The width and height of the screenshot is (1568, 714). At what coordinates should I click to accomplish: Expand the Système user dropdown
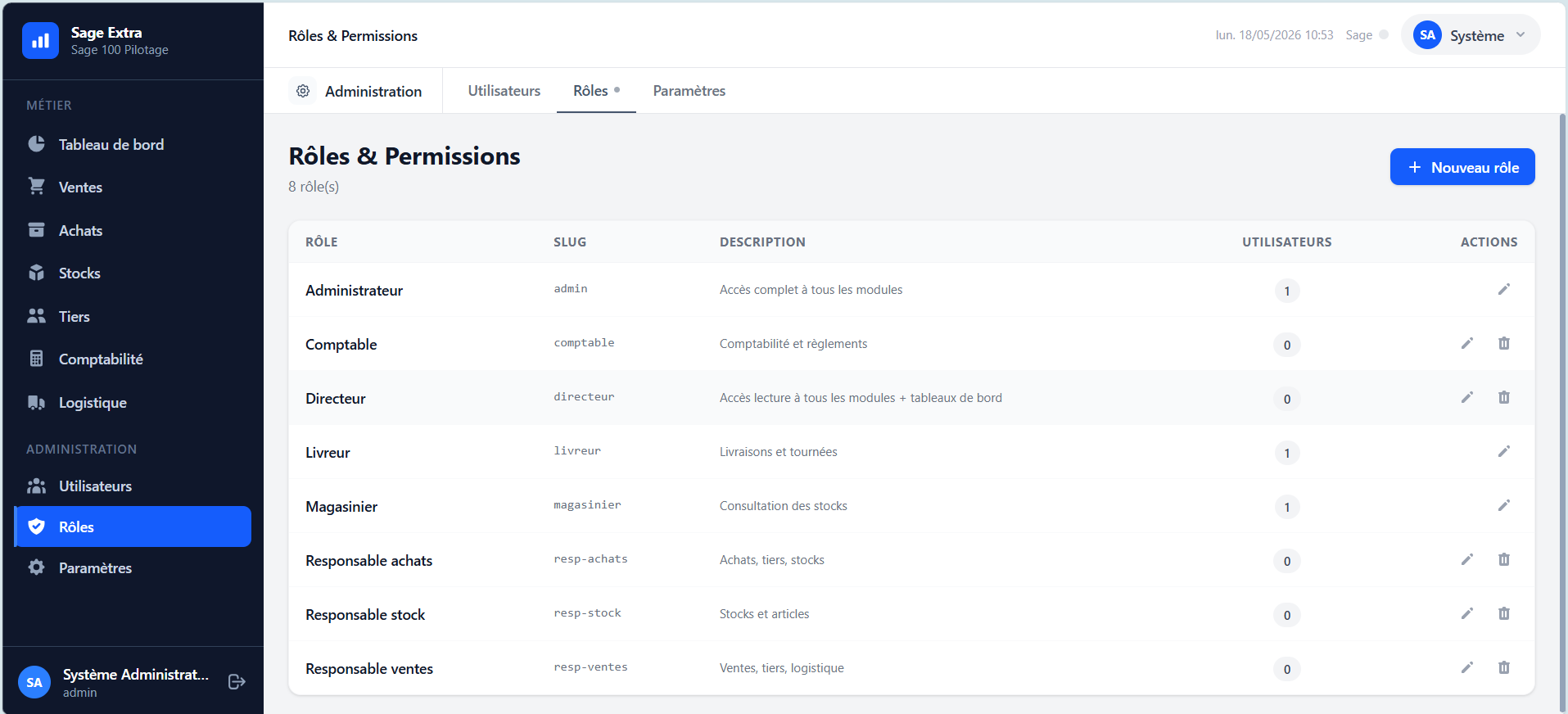click(1471, 35)
